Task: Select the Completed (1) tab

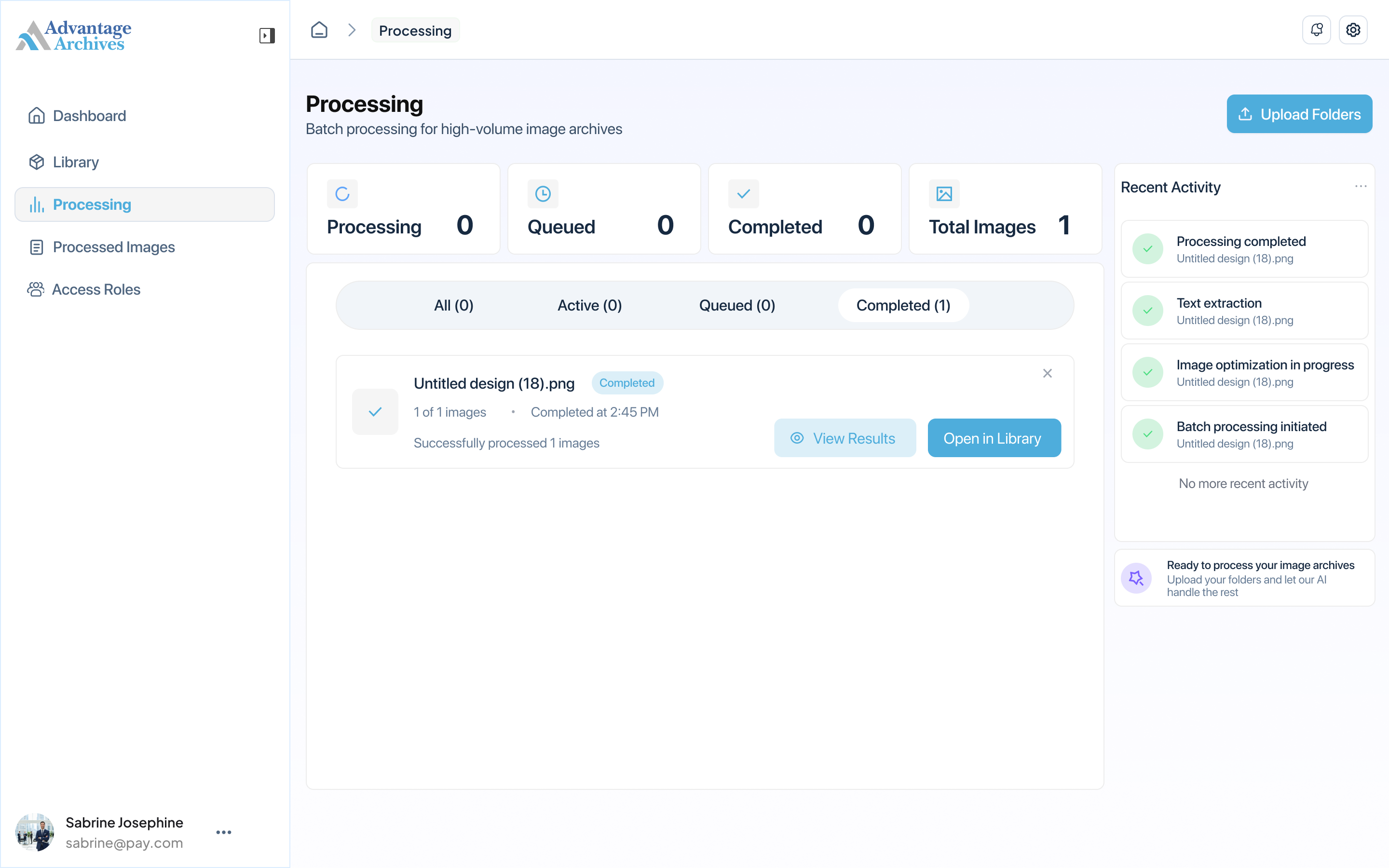Action: pyautogui.click(x=903, y=305)
